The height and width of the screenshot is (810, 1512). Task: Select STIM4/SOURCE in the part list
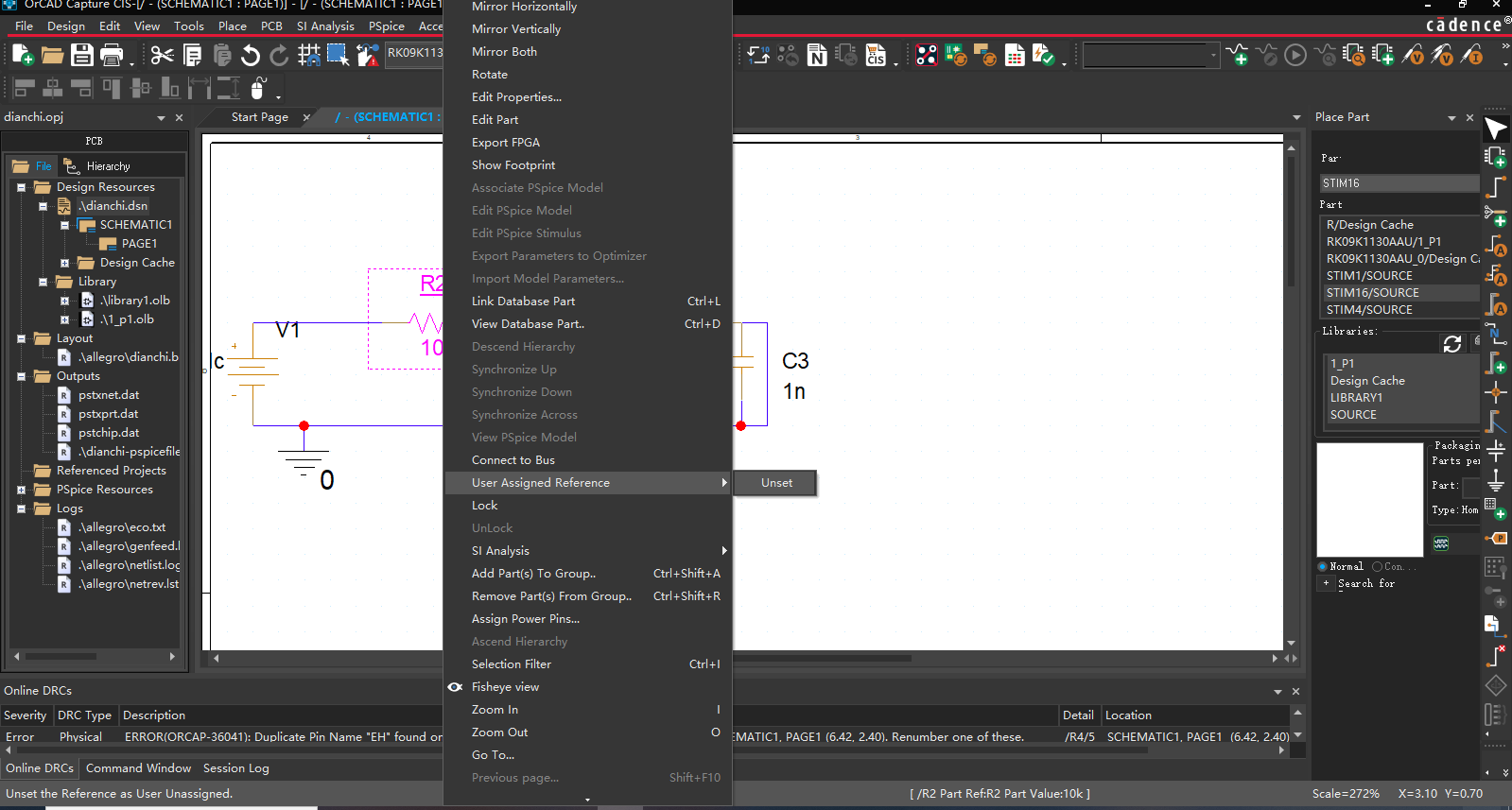coord(1369,310)
